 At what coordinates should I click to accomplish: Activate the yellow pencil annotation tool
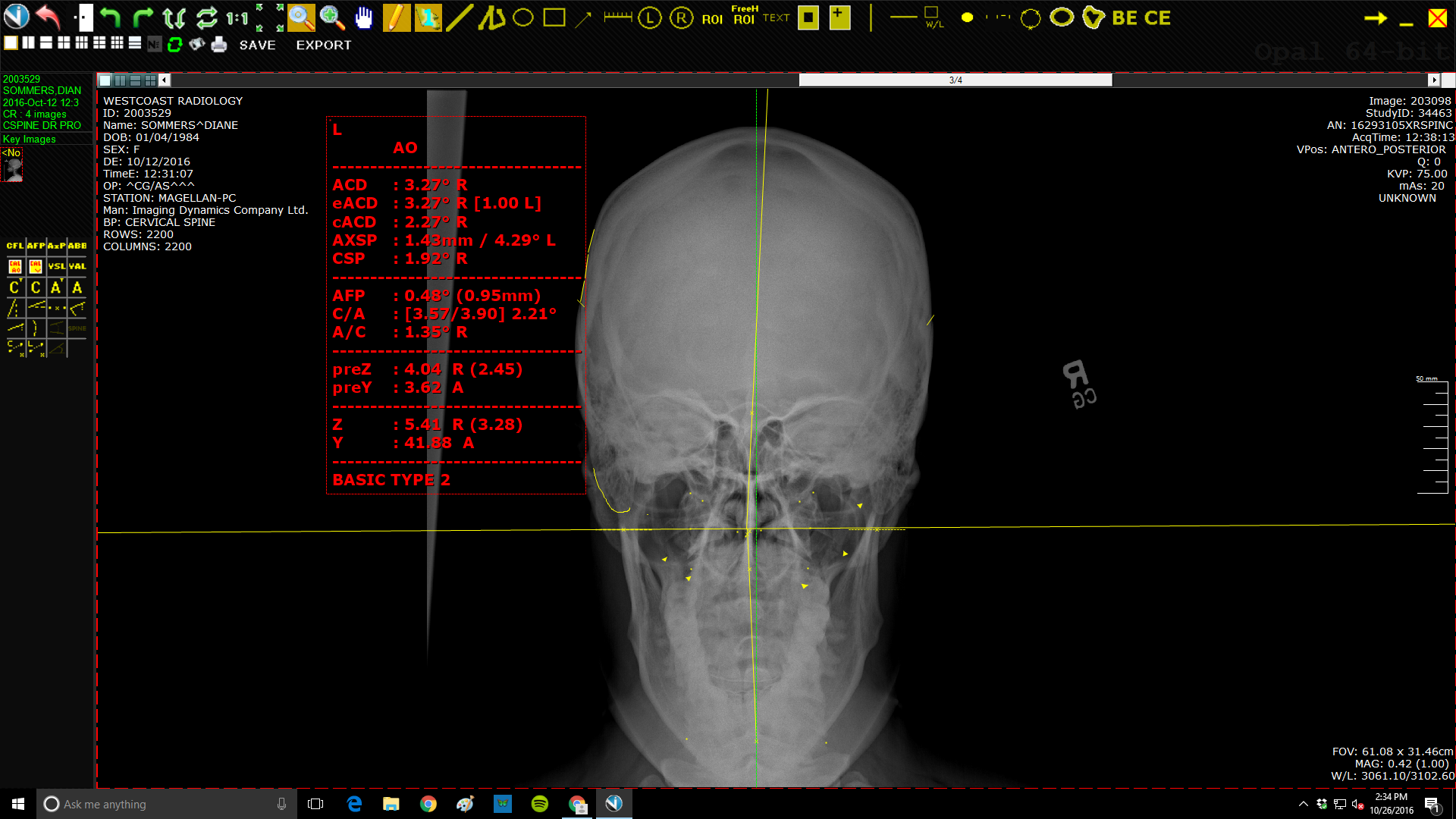[x=396, y=17]
